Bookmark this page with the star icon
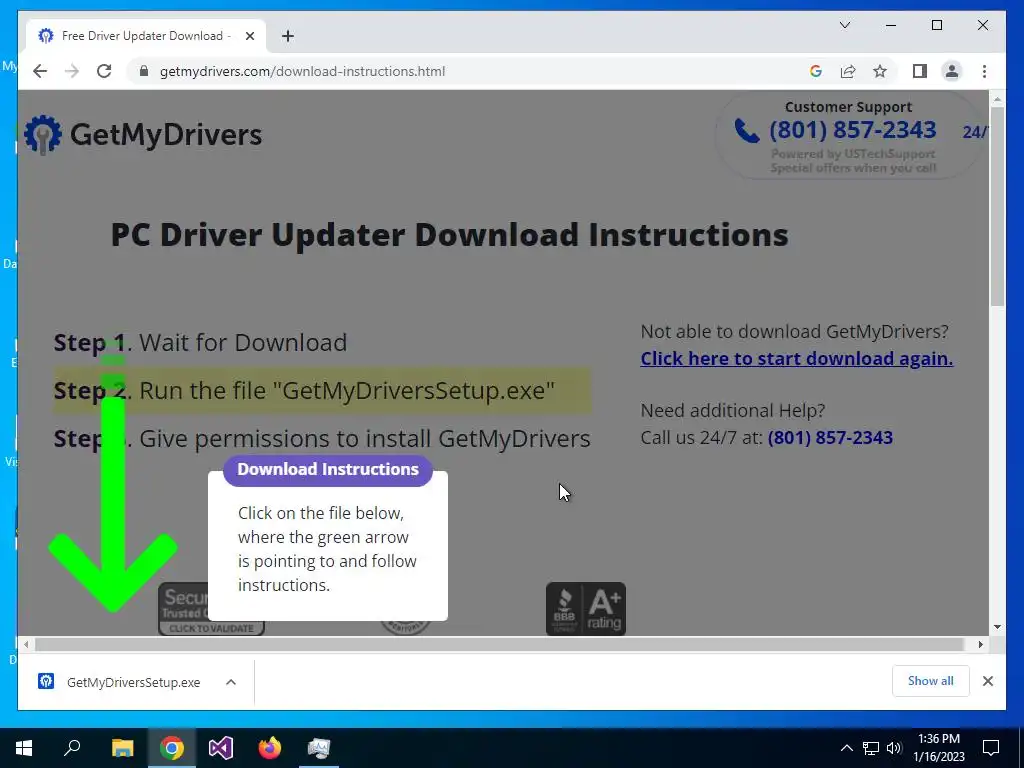 (x=880, y=71)
